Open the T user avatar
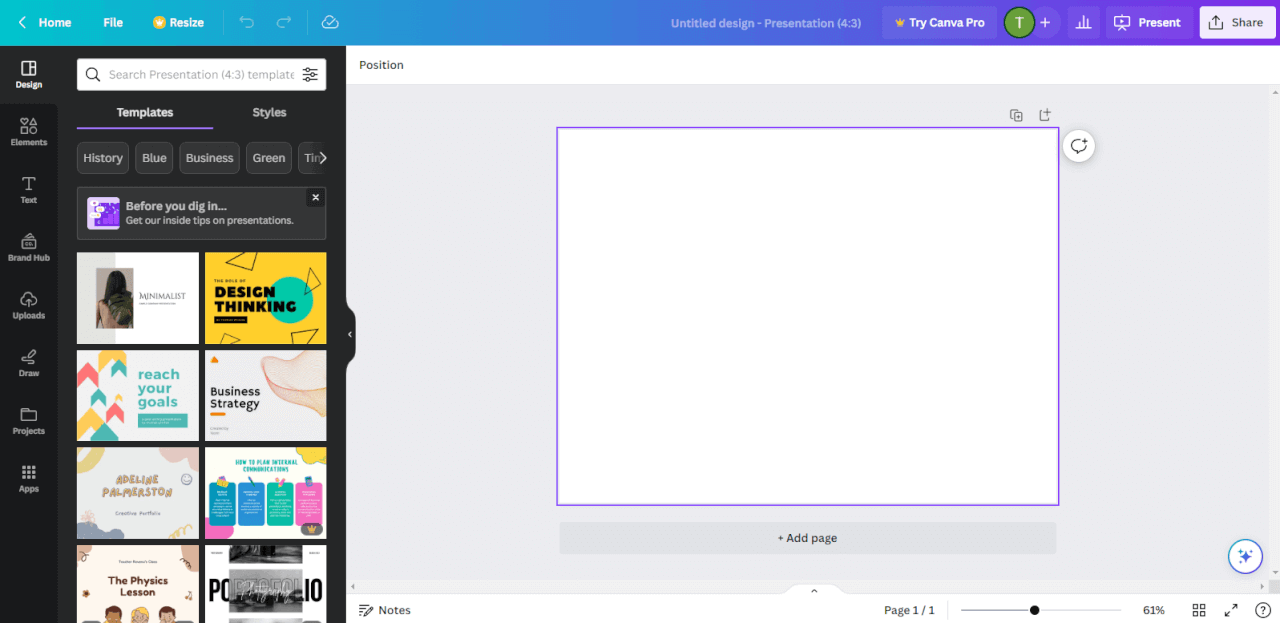 (1019, 22)
